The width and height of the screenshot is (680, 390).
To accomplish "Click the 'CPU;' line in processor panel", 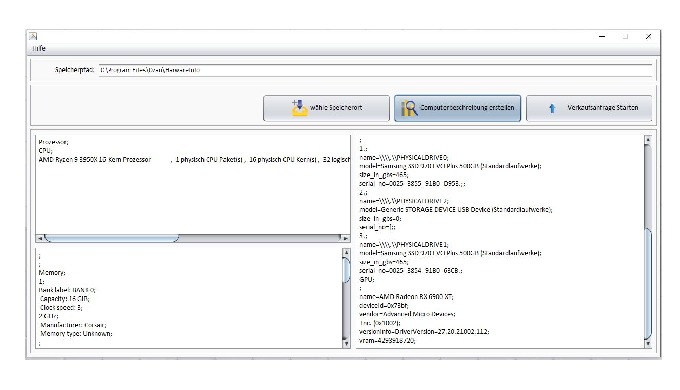I will 45,151.
